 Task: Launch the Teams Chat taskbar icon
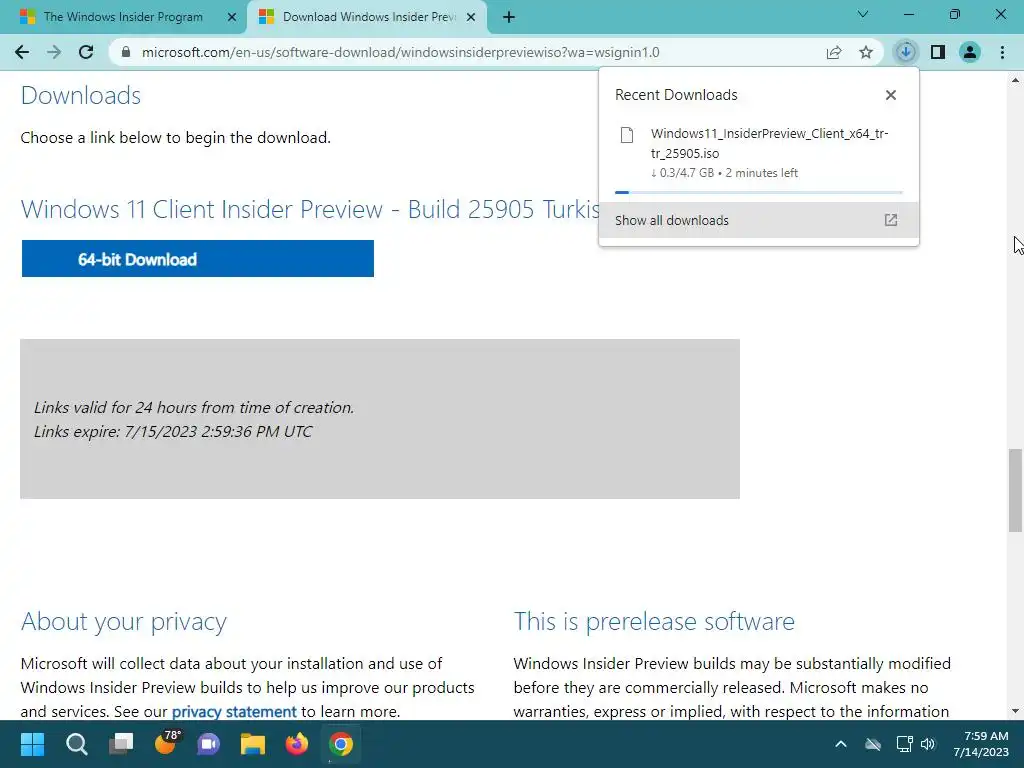(209, 744)
